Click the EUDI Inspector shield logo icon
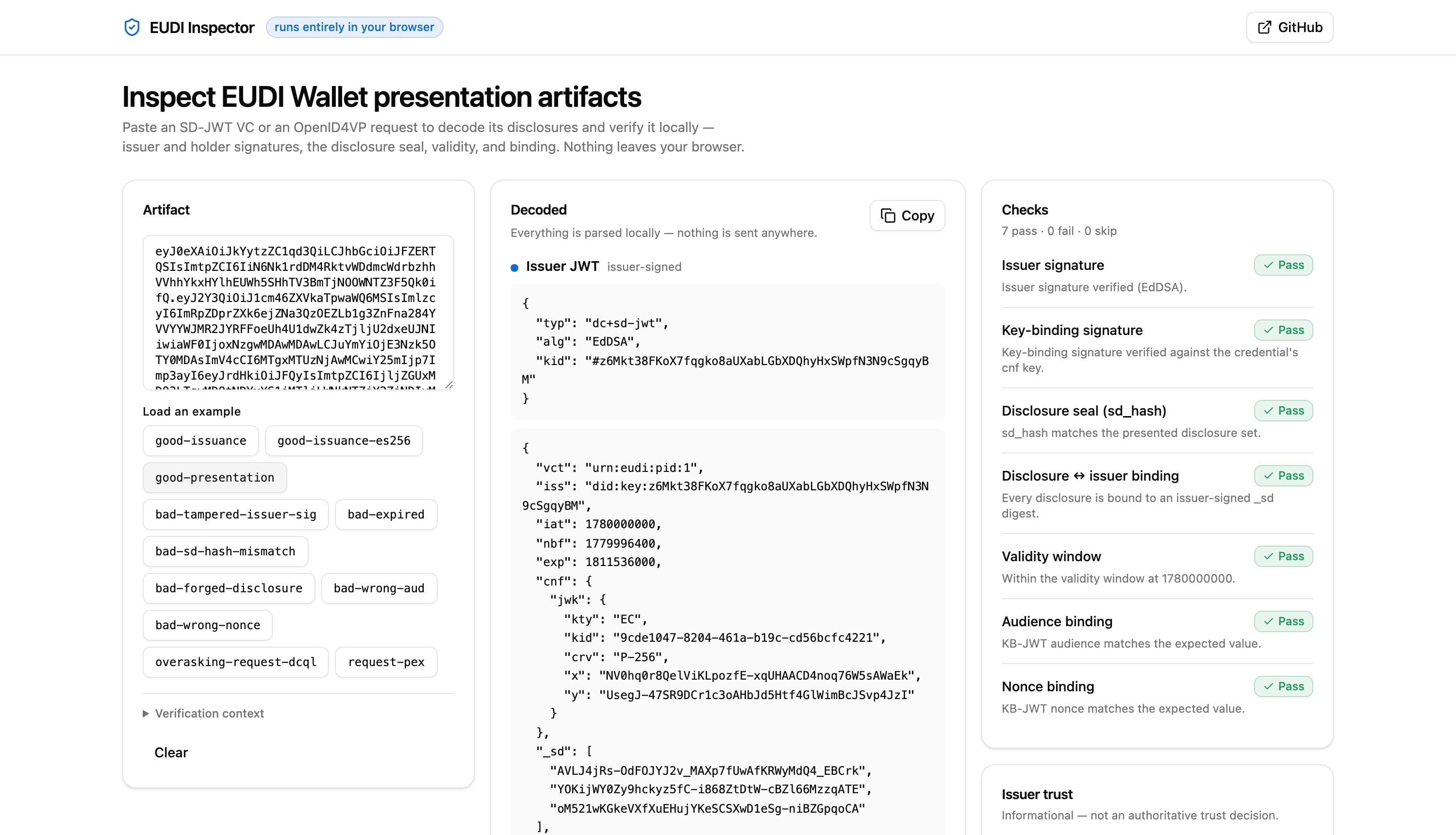The width and height of the screenshot is (1456, 835). [132, 28]
